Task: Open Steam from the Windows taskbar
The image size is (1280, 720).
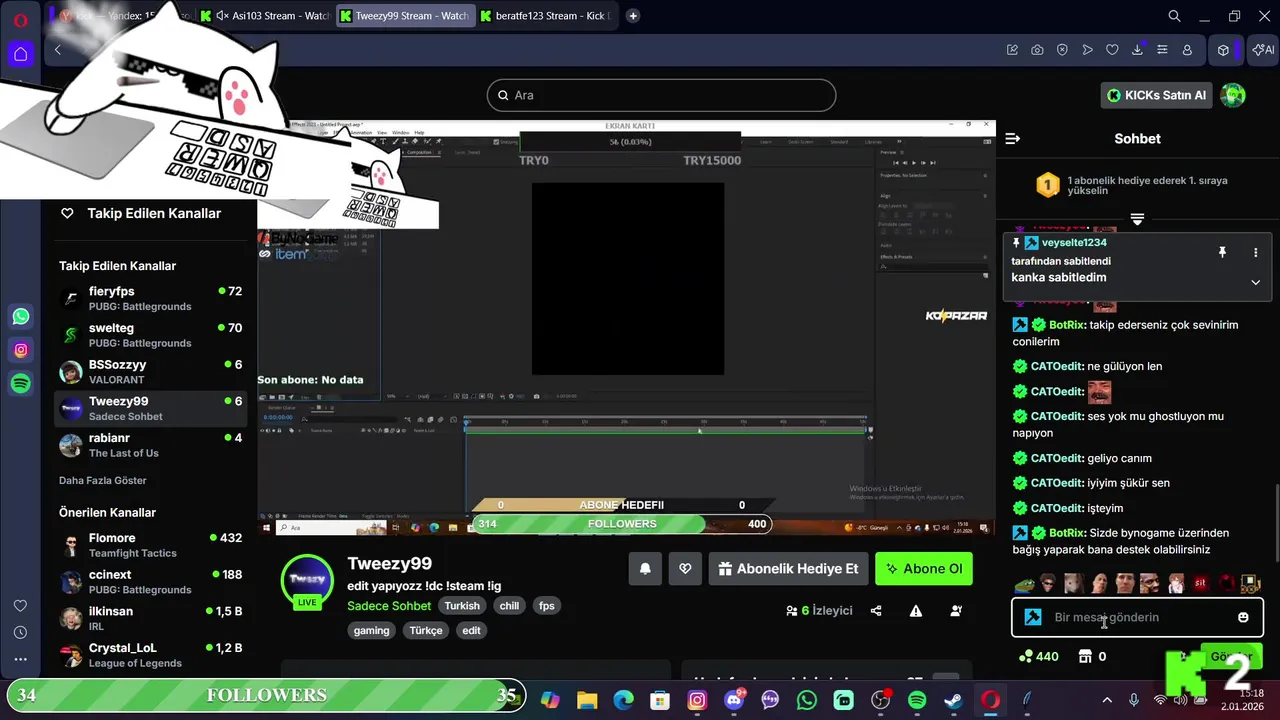Action: 954,700
